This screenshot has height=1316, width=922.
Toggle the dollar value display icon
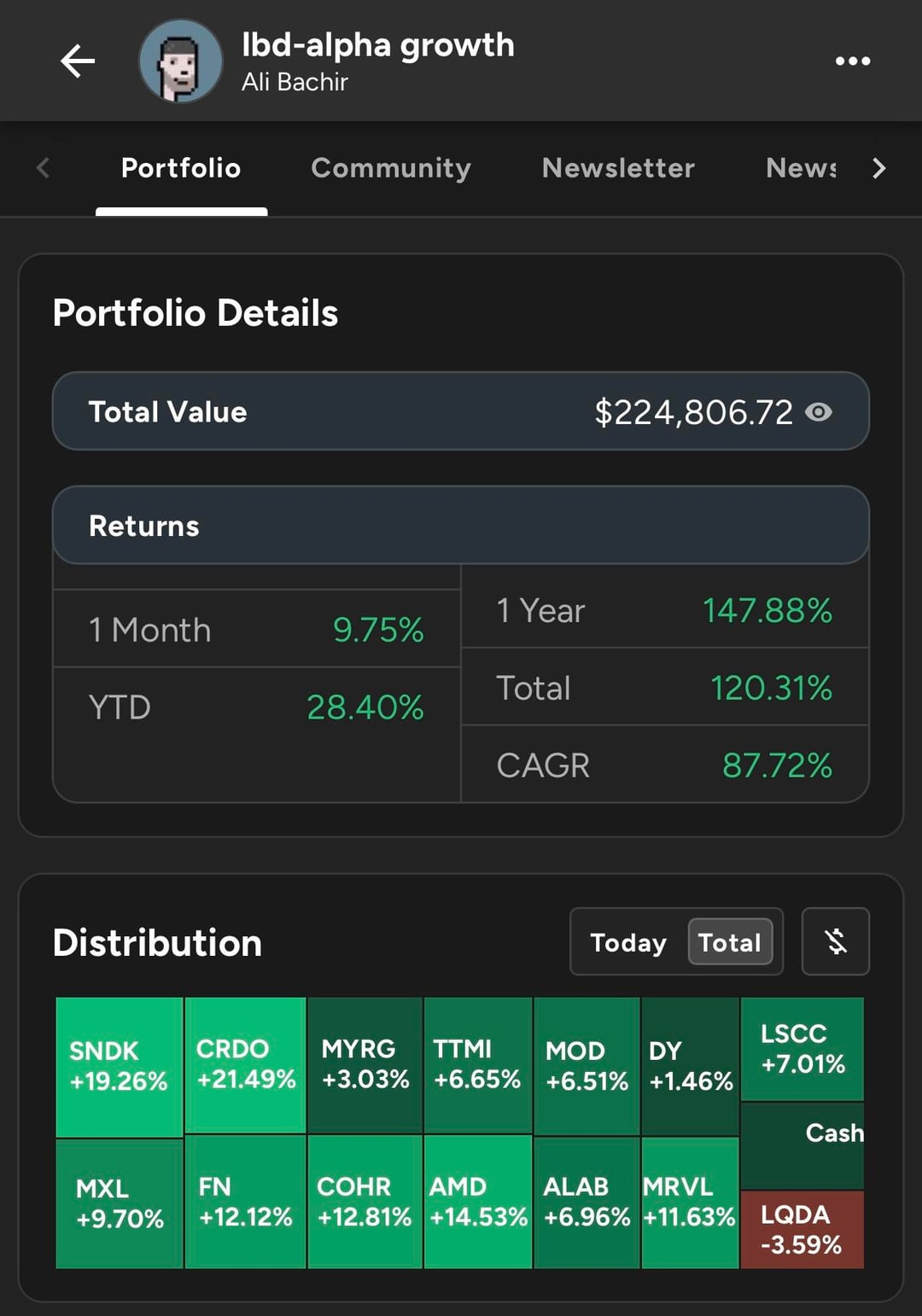[x=835, y=941]
